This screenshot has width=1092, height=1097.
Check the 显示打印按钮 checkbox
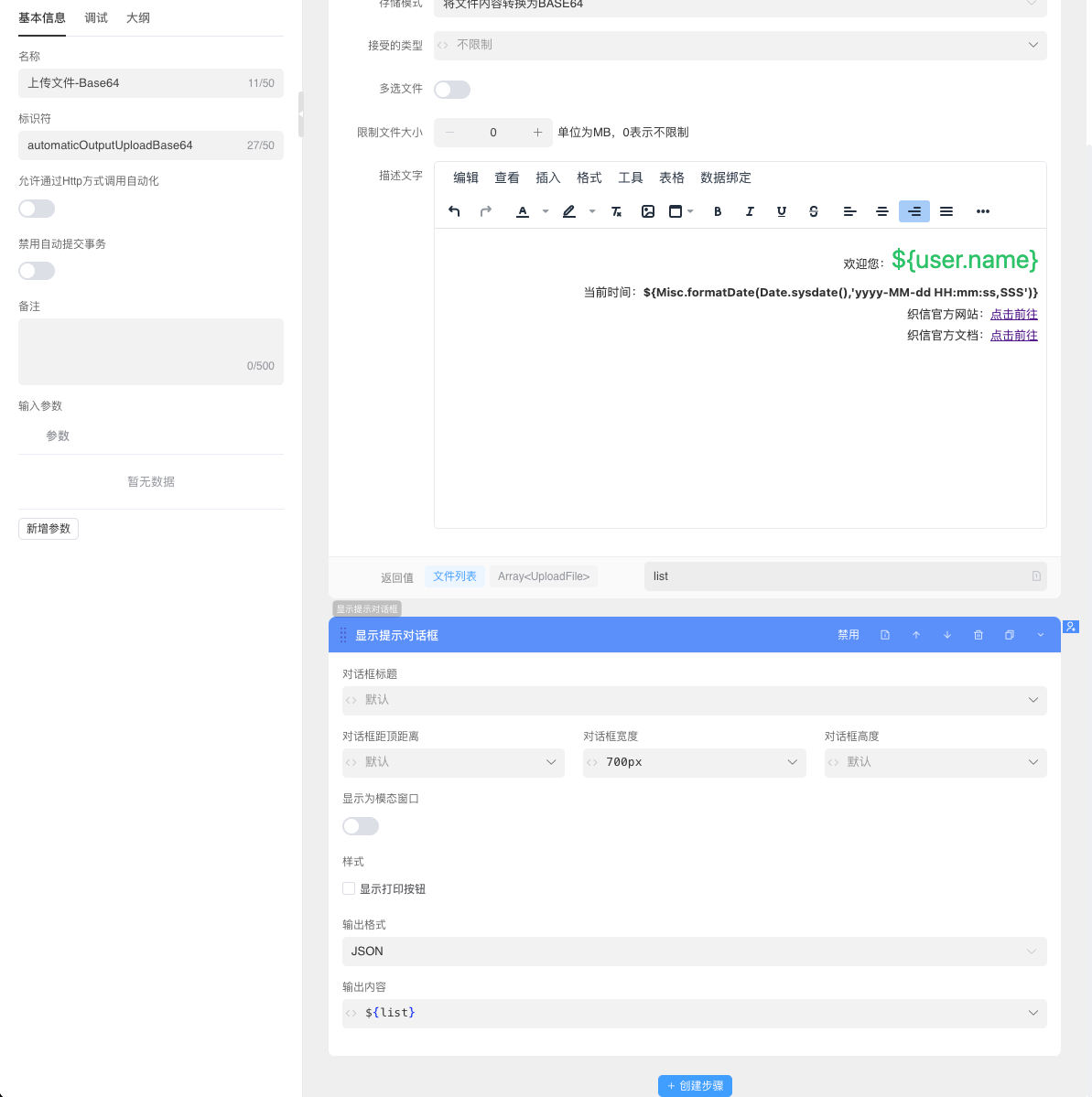click(349, 888)
